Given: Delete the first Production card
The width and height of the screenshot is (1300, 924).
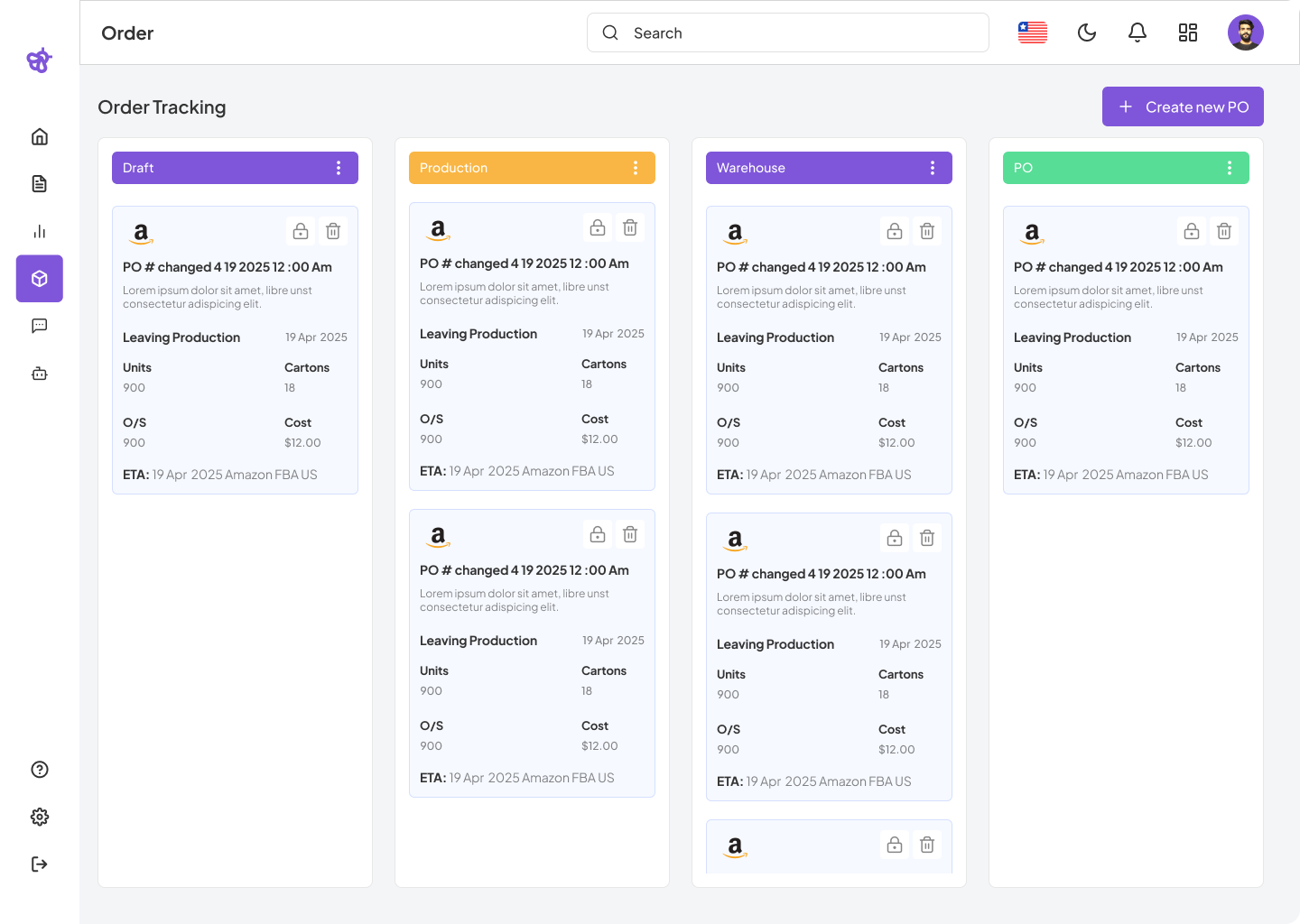Looking at the screenshot, I should [x=630, y=228].
